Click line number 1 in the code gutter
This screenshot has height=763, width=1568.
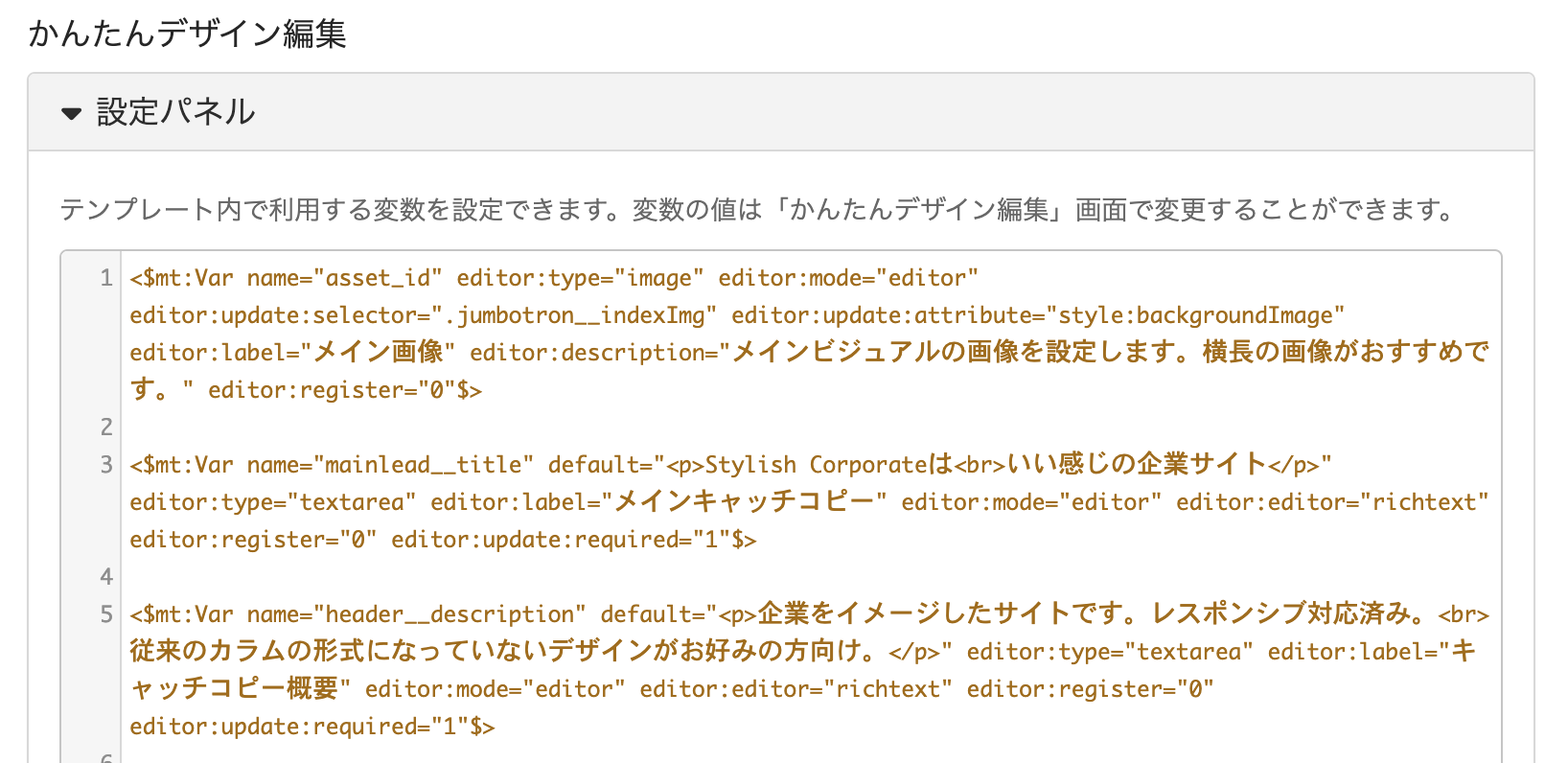tap(106, 278)
